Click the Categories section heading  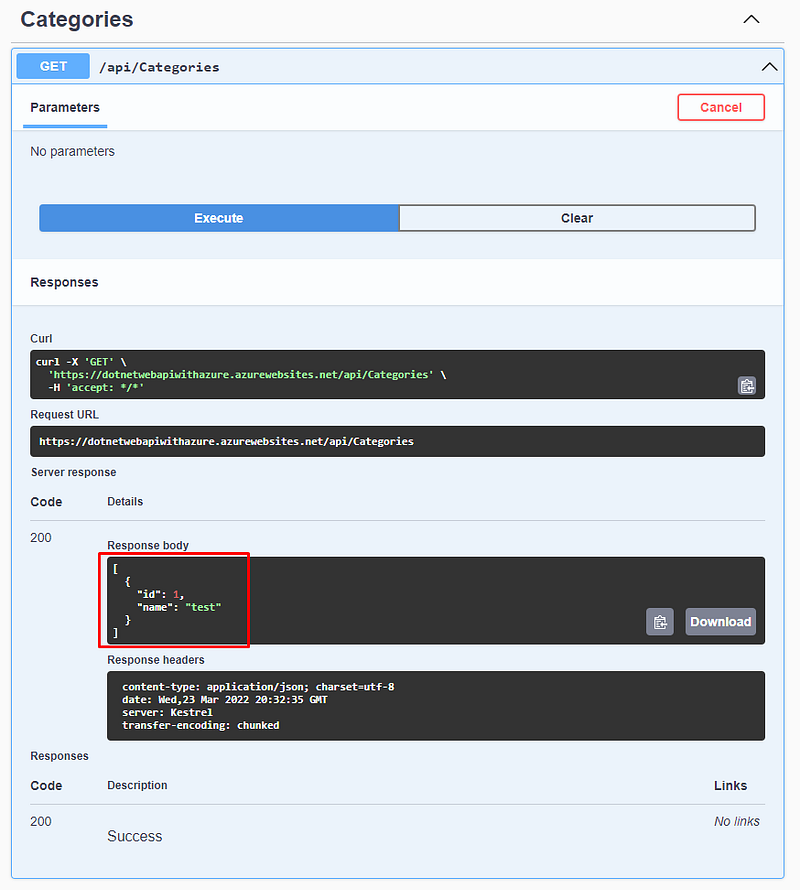77,19
